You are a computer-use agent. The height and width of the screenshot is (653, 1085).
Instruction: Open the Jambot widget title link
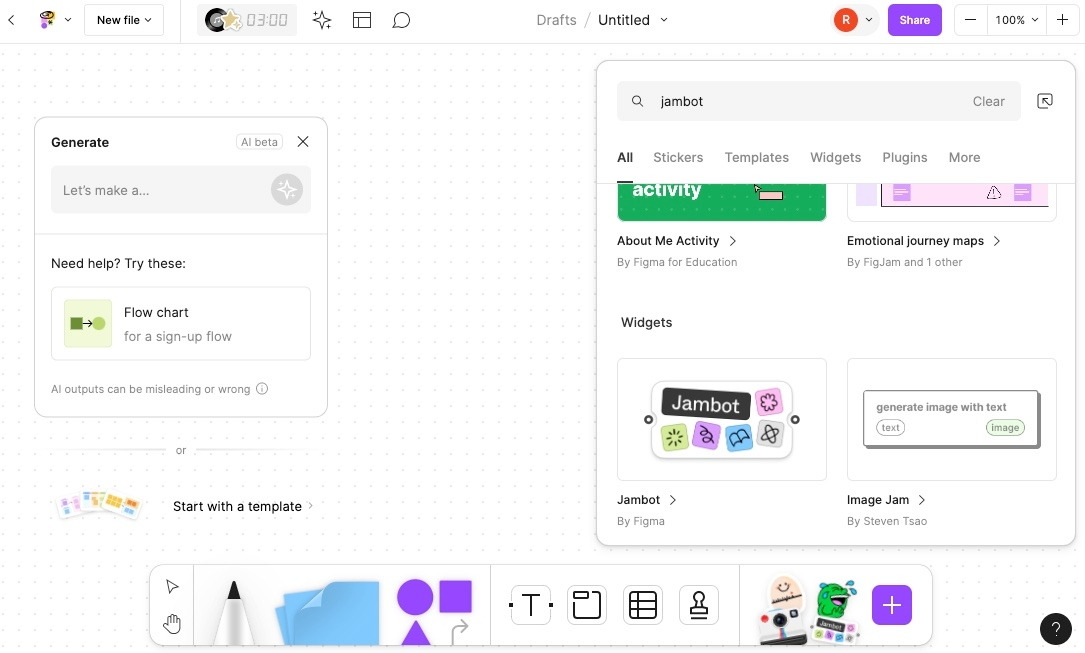click(x=646, y=499)
